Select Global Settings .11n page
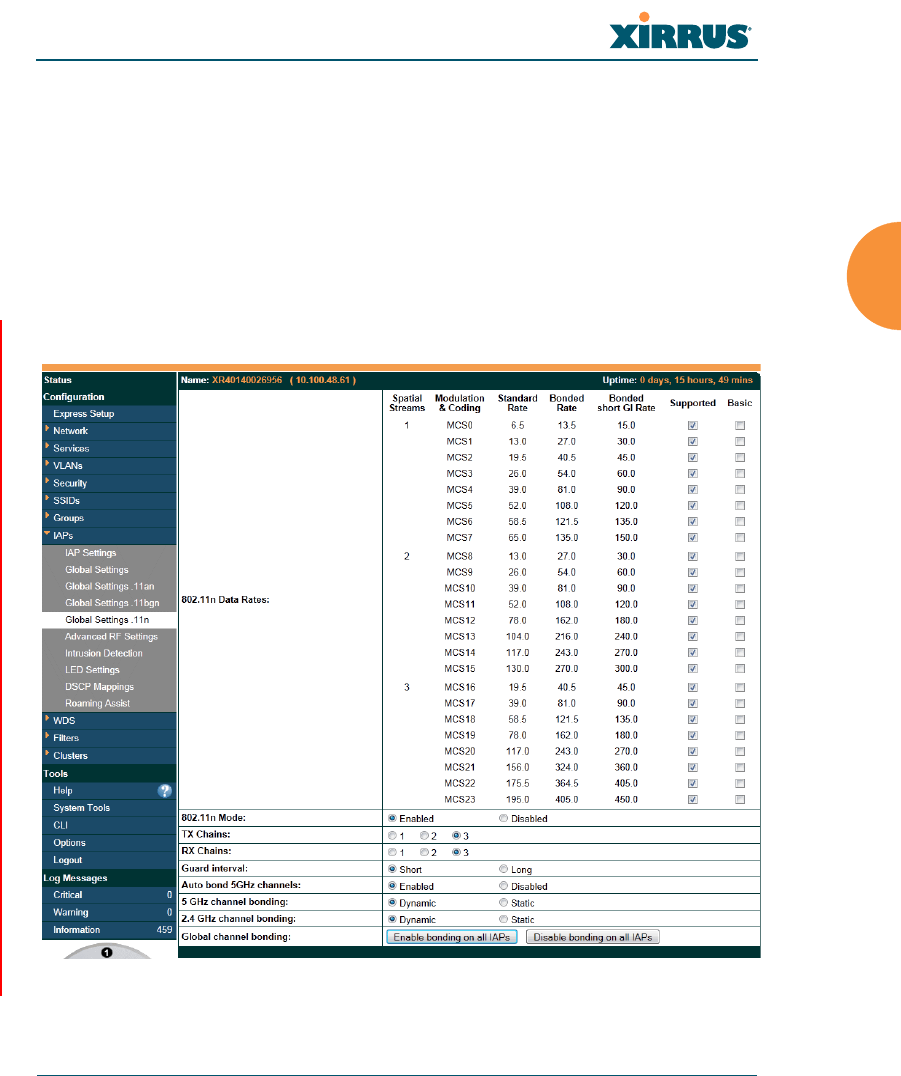Viewport: 901px width, 1076px height. (107, 620)
